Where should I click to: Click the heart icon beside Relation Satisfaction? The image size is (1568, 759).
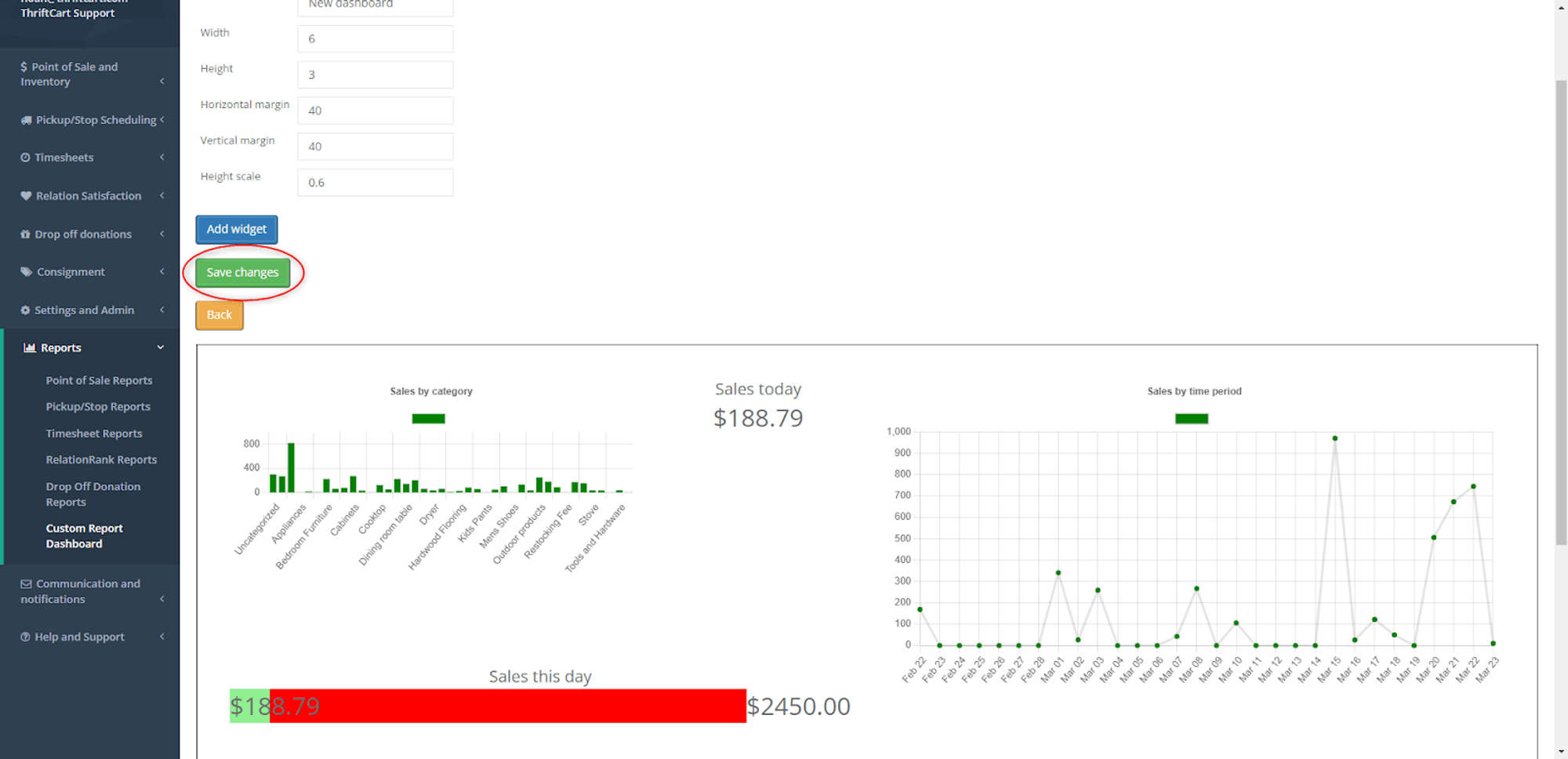pyautogui.click(x=26, y=195)
